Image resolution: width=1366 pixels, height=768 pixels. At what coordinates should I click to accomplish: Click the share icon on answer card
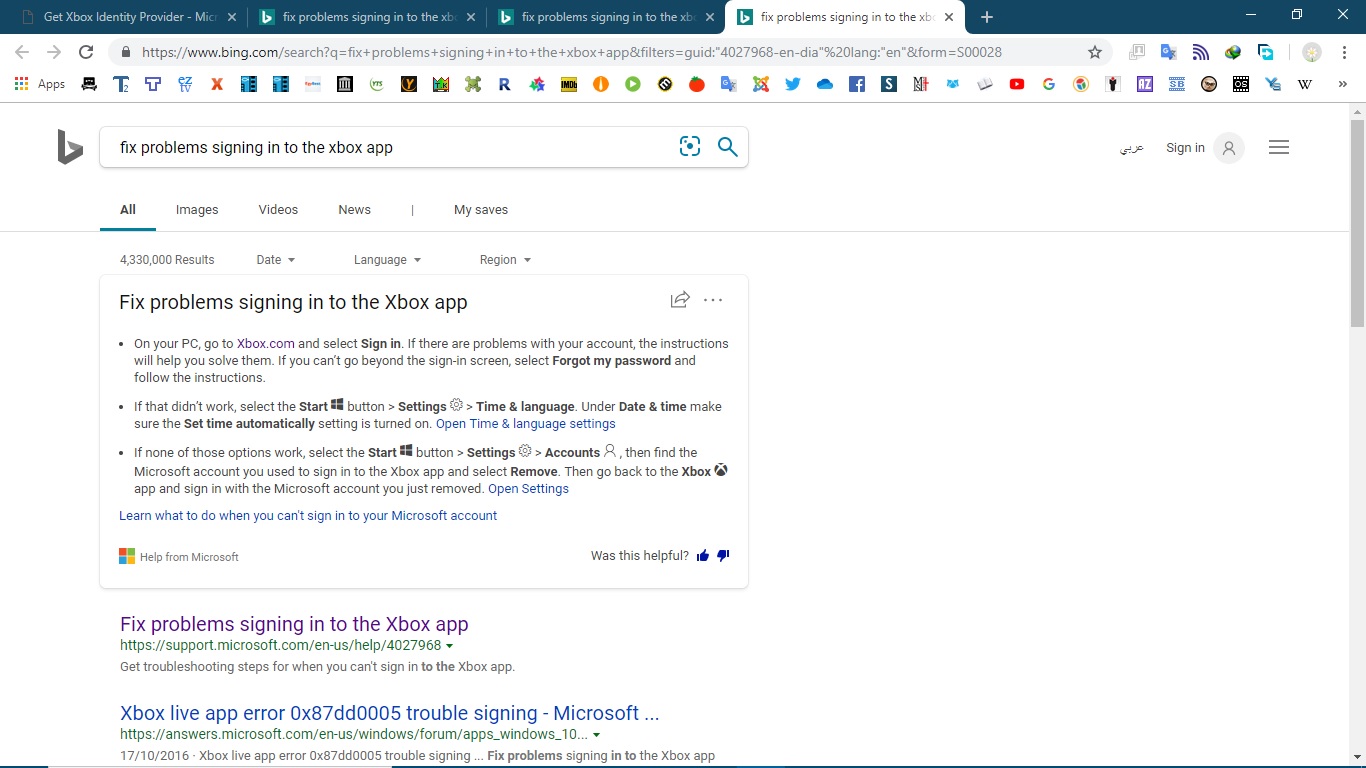tap(680, 299)
